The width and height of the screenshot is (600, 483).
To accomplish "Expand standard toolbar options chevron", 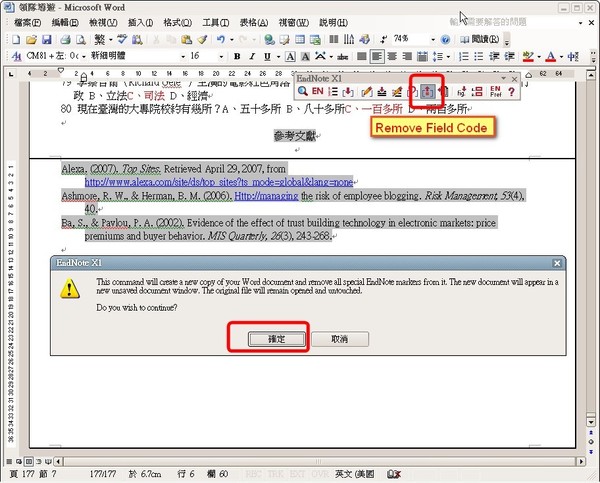I will point(507,40).
